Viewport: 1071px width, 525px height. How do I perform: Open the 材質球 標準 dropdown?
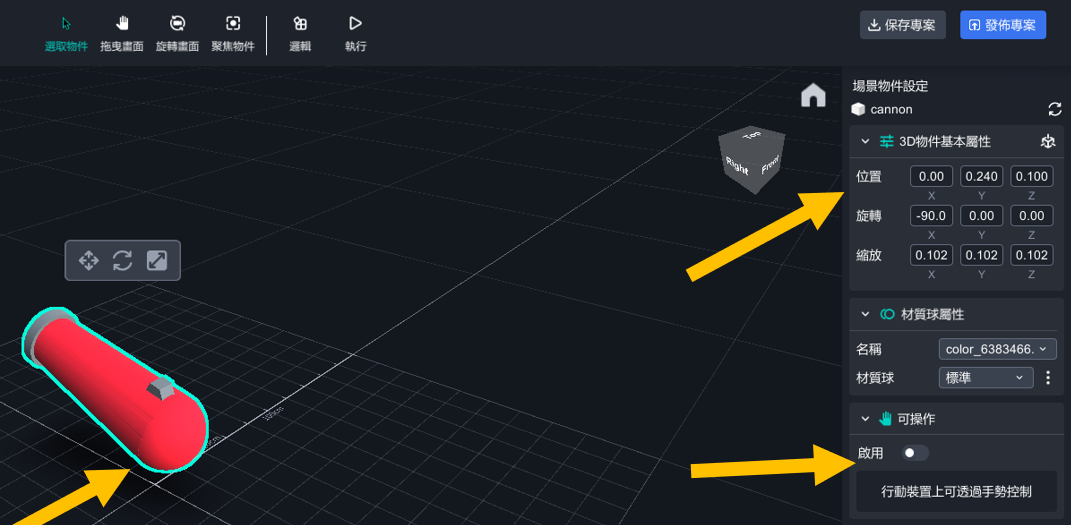pyautogui.click(x=986, y=378)
